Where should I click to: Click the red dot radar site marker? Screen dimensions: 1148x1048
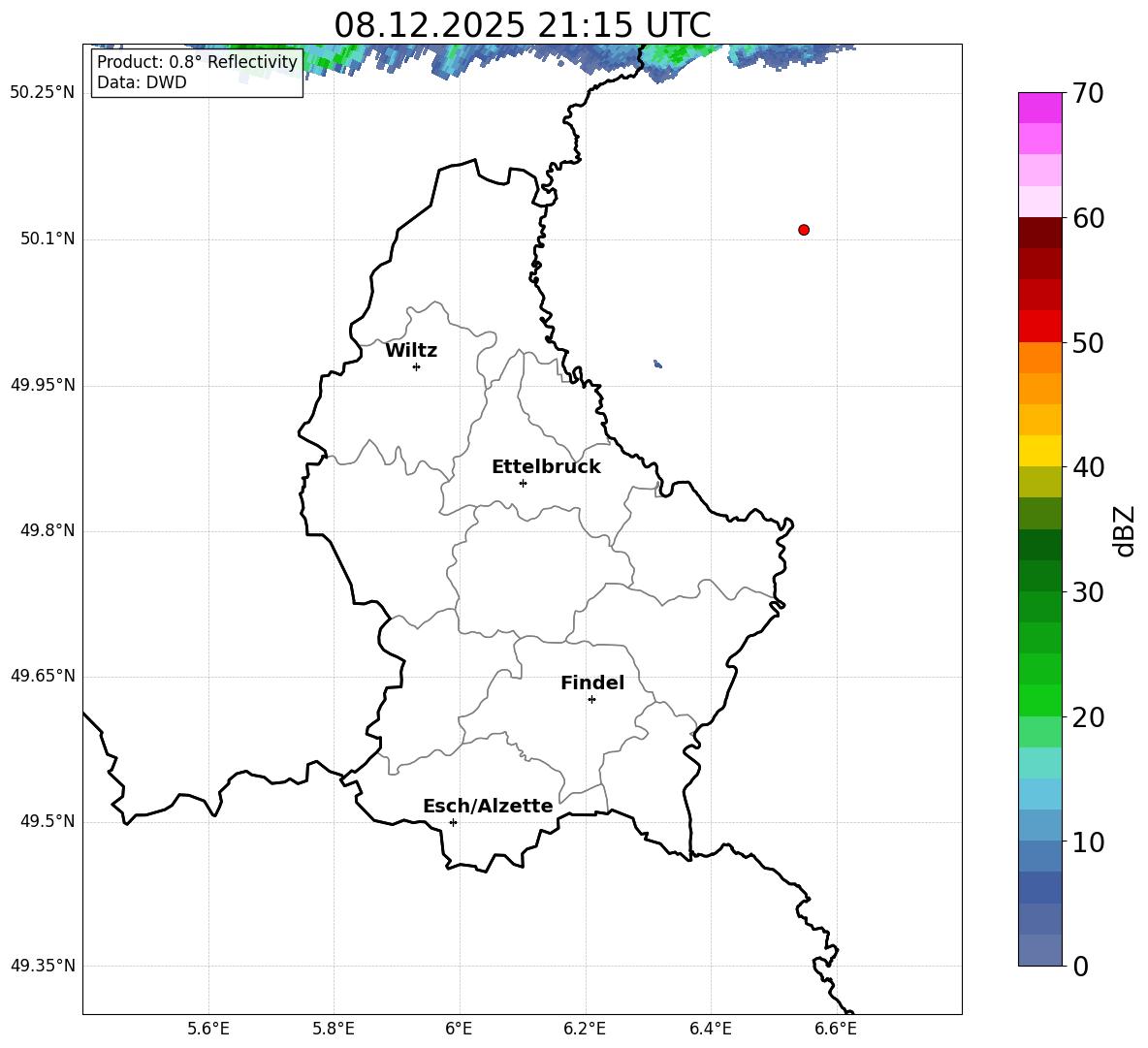coord(804,230)
